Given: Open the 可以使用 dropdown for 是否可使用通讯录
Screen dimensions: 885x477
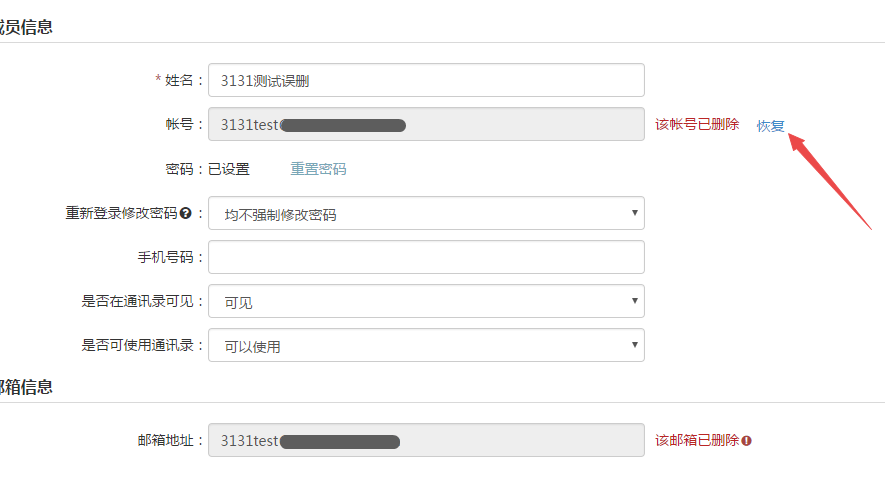Looking at the screenshot, I should [x=426, y=345].
